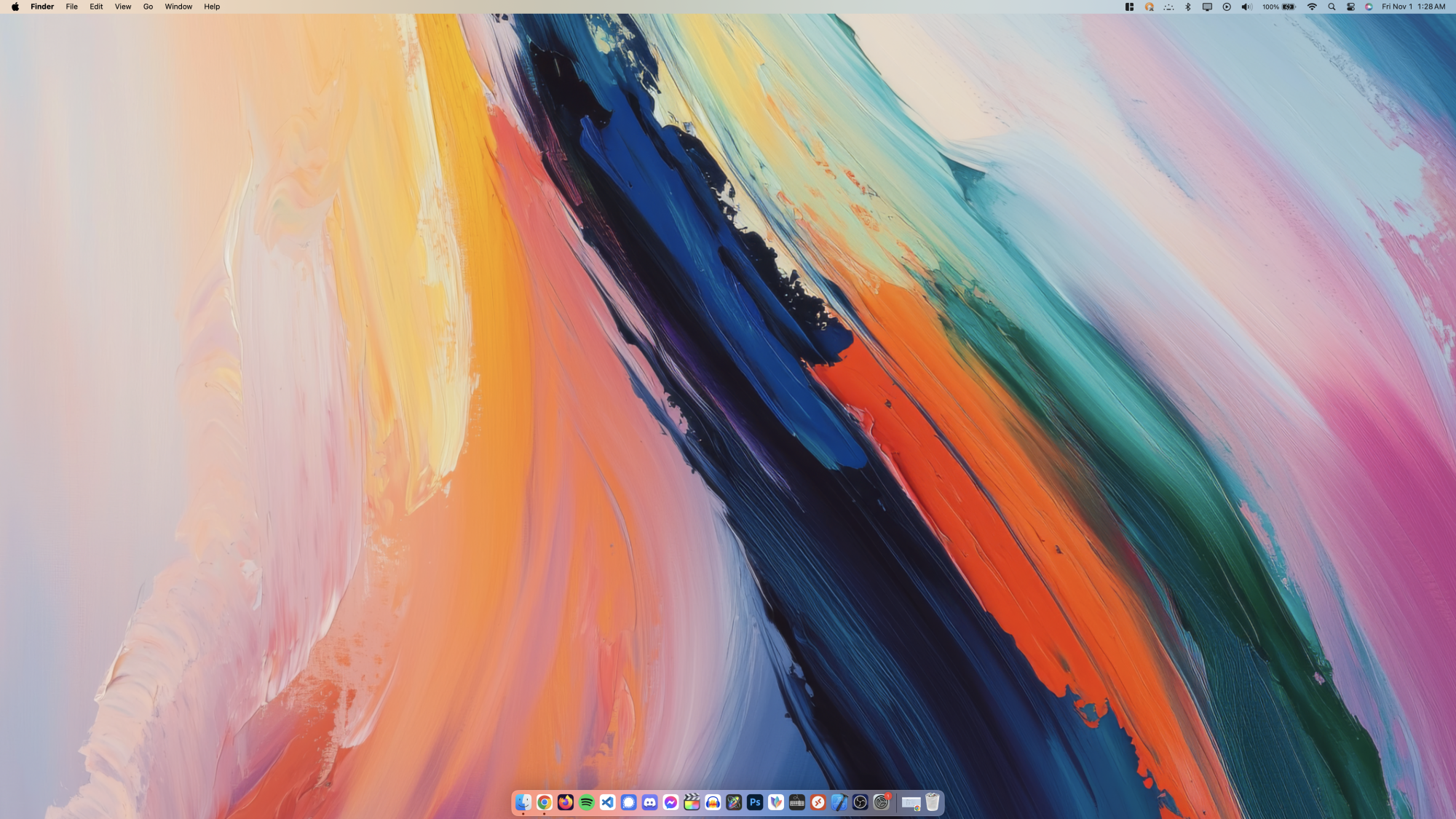Open Google Chrome from the dock
Screen dimensions: 1456x819
(x=544, y=802)
